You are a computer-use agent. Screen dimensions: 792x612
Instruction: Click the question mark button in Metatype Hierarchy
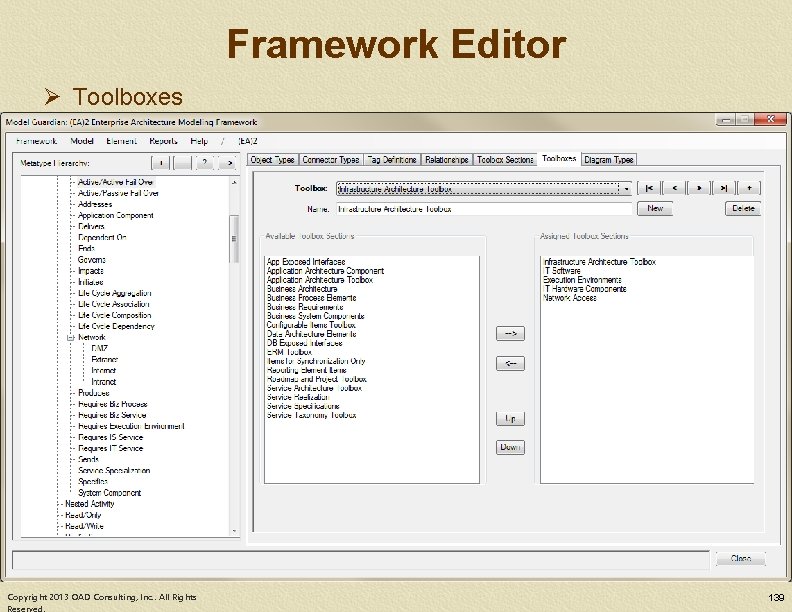(205, 163)
